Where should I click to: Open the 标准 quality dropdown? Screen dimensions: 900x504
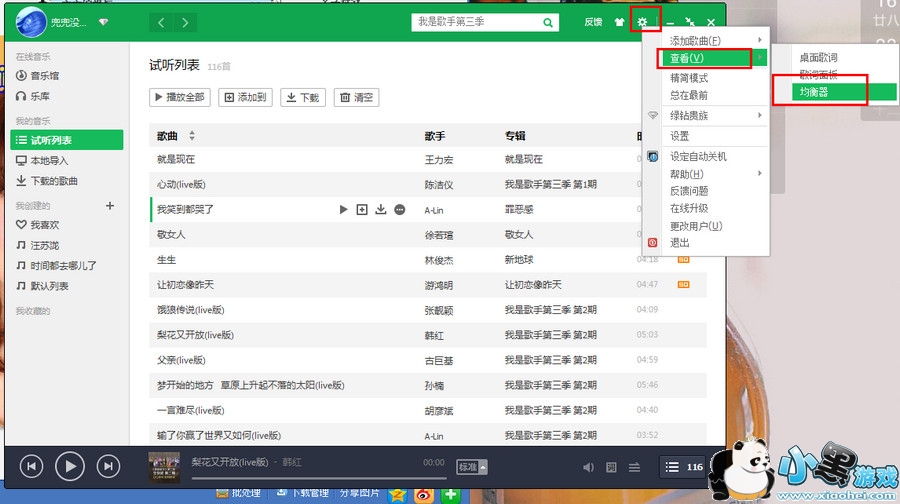pyautogui.click(x=471, y=466)
